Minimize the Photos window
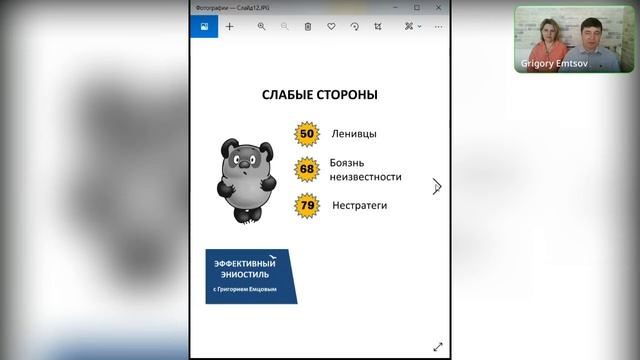Screen dimensions: 640x360 395,7
